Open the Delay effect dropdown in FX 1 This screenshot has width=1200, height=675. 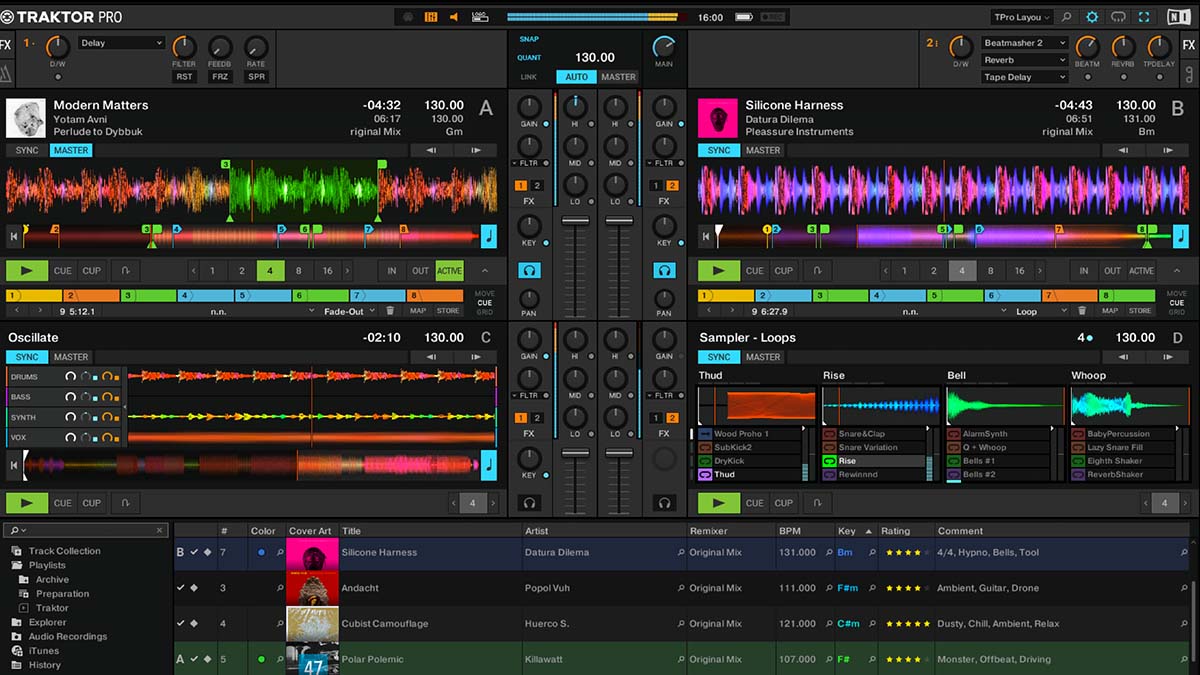121,43
